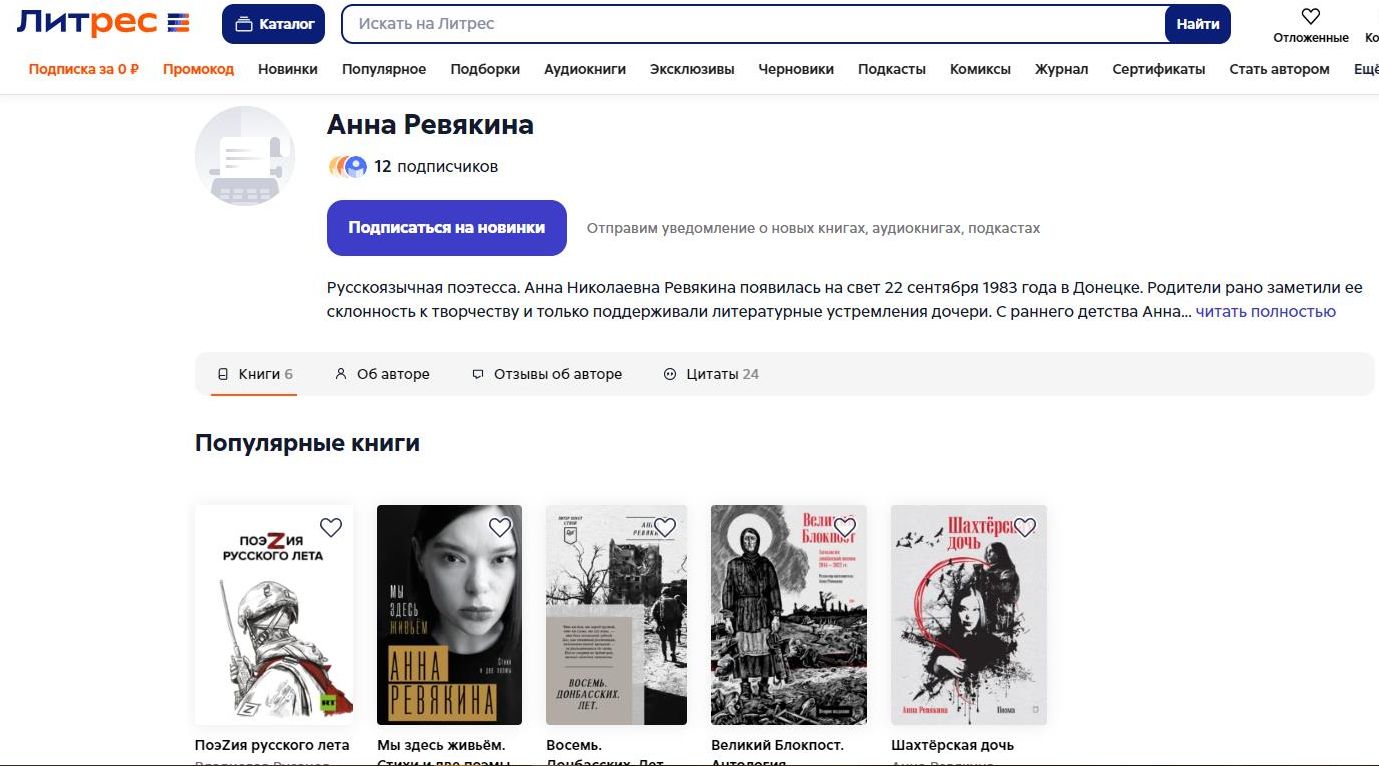Screen dimensions: 1379x766
Task: Open the Ещё menu in the navigation bar
Action: (1366, 69)
